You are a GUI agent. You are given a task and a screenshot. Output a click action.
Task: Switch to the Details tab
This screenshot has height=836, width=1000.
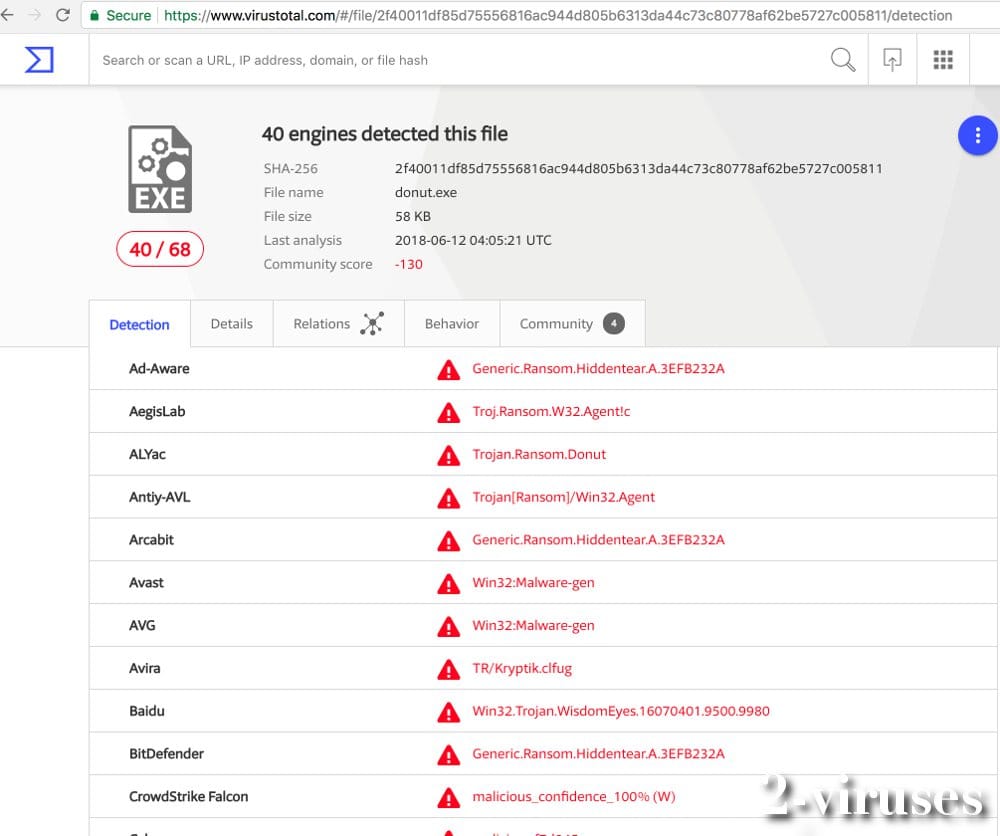232,323
